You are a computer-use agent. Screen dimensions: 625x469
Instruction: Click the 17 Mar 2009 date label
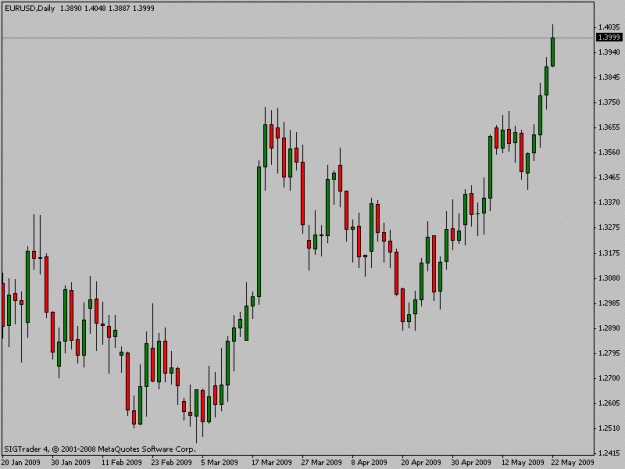[272, 463]
